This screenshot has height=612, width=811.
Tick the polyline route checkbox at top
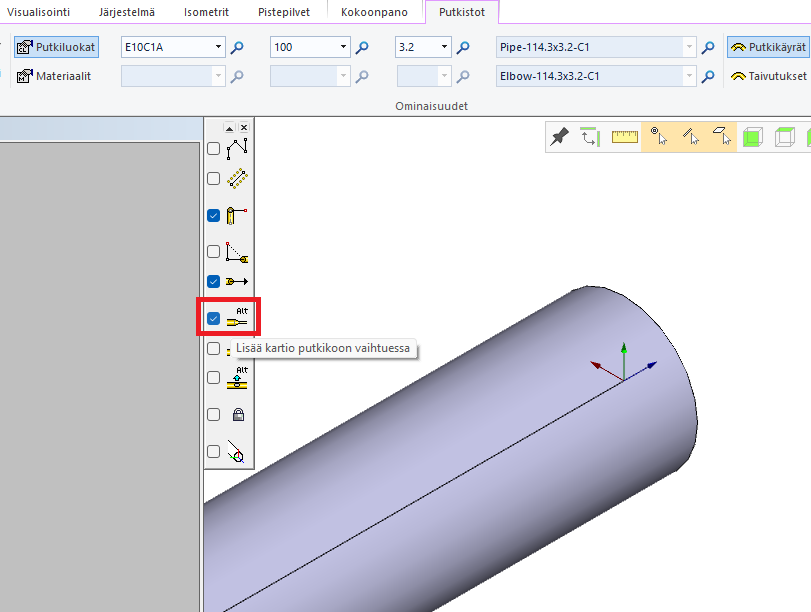click(213, 148)
